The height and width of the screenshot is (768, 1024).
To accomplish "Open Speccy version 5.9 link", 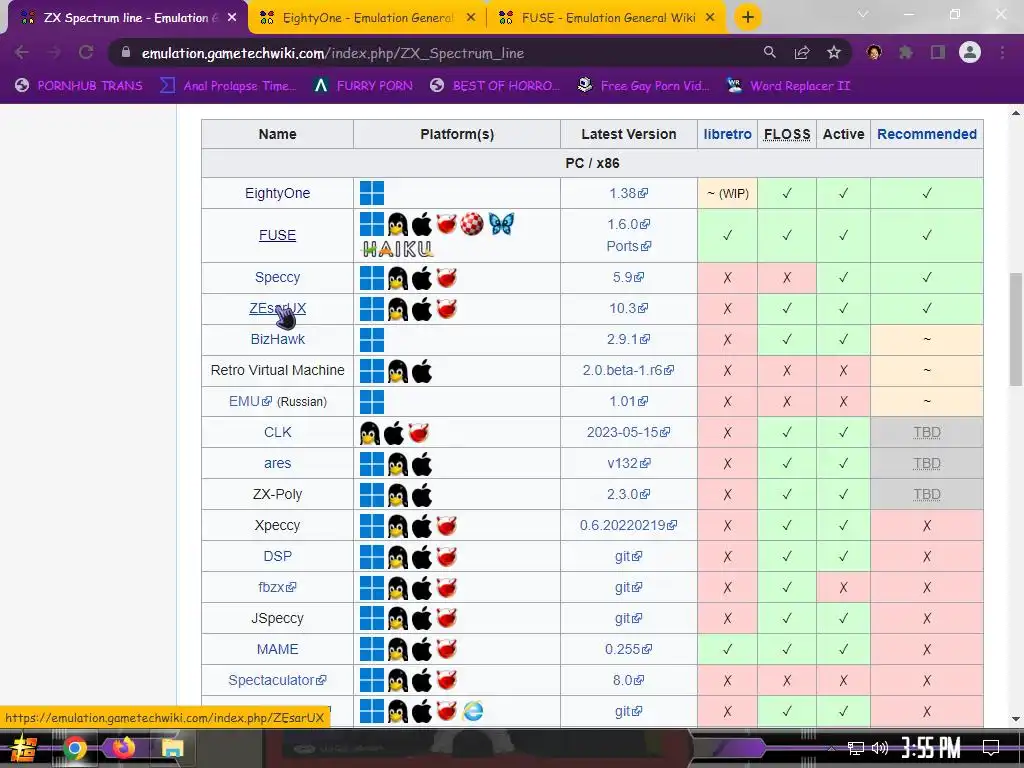I will [x=628, y=277].
